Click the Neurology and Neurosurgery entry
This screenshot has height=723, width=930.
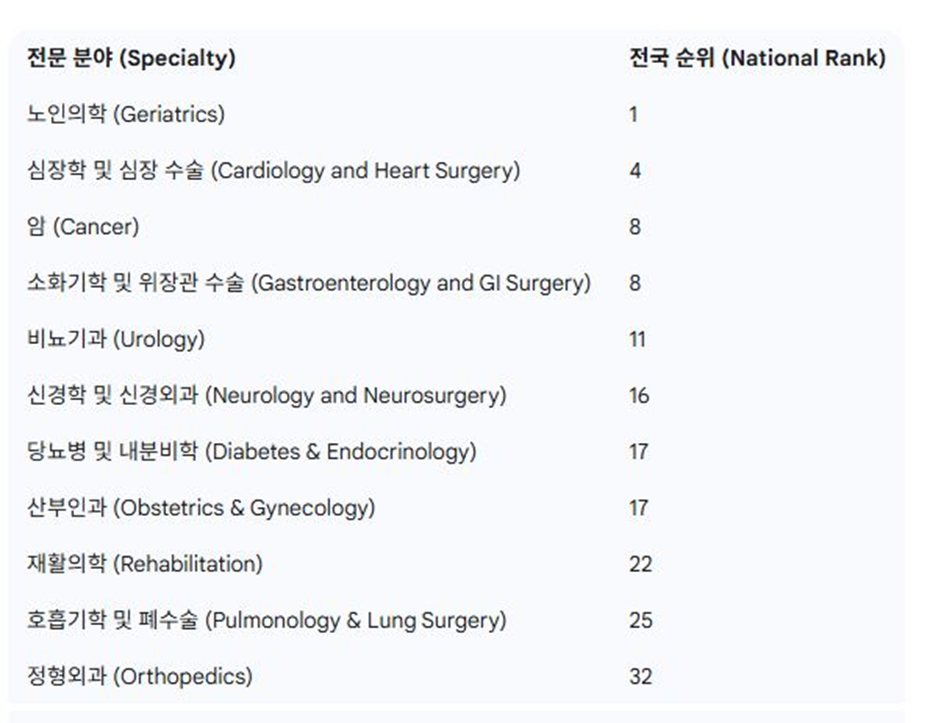(x=266, y=395)
